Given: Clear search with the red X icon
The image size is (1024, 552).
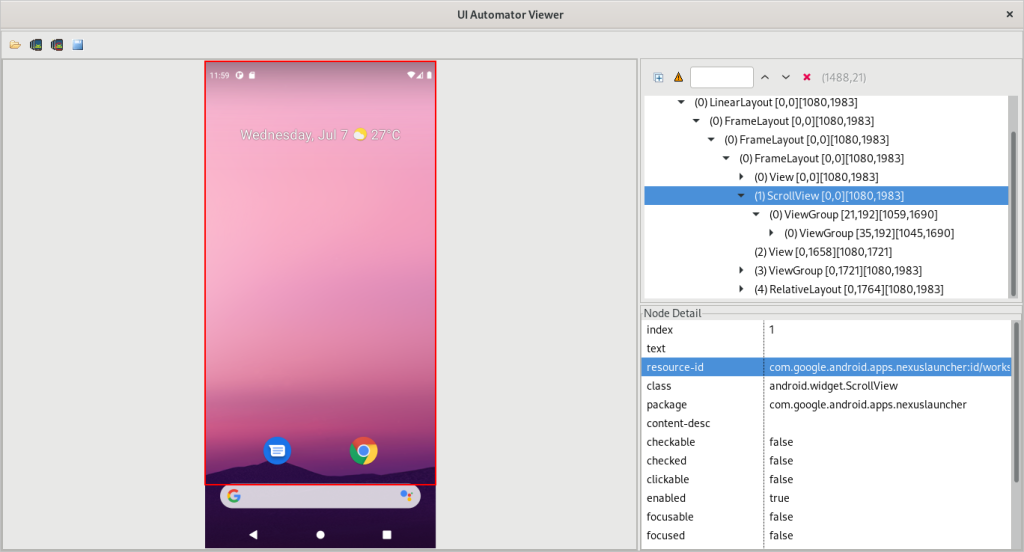Looking at the screenshot, I should click(x=807, y=77).
